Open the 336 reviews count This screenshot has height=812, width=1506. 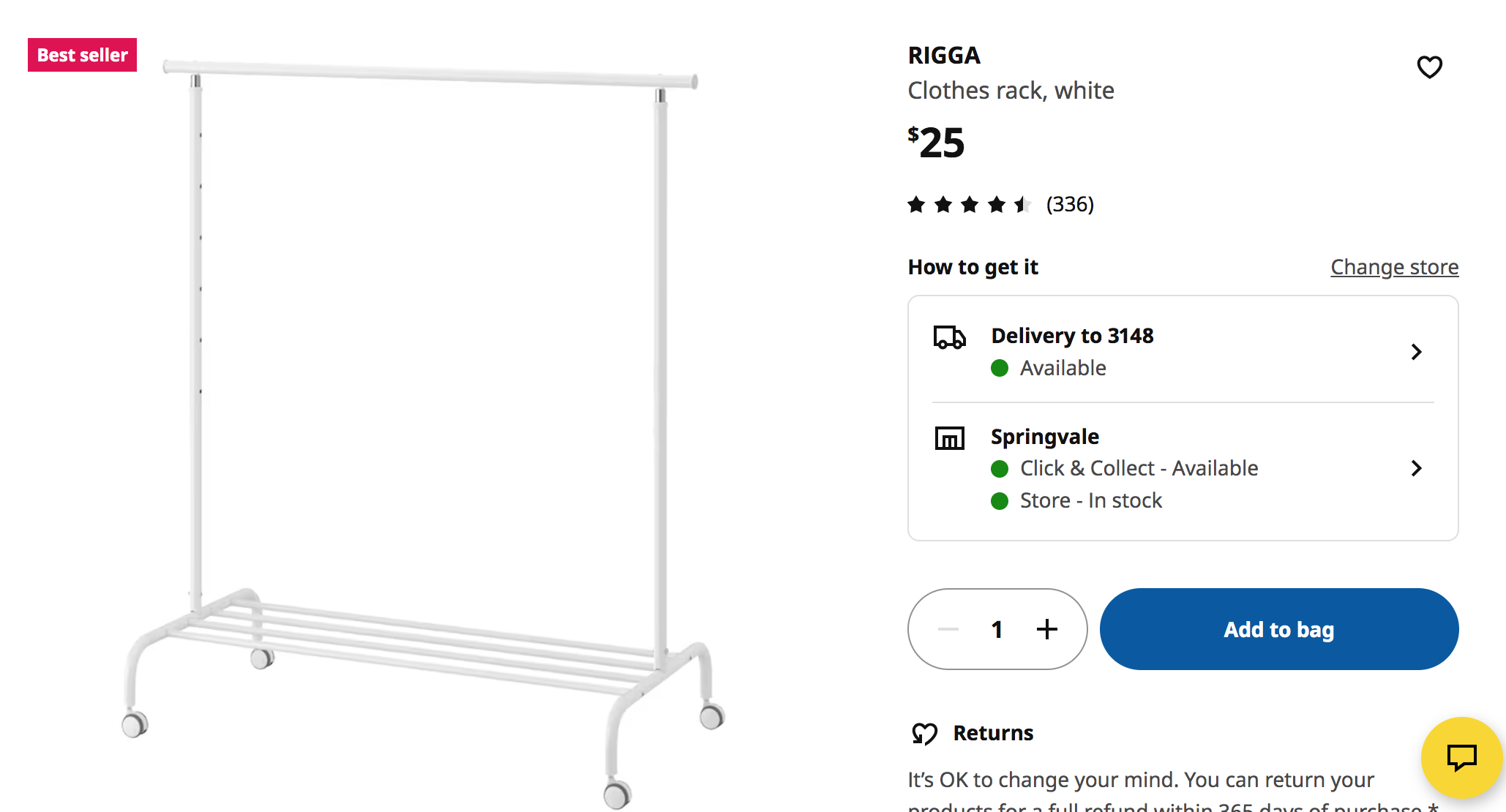1070,204
